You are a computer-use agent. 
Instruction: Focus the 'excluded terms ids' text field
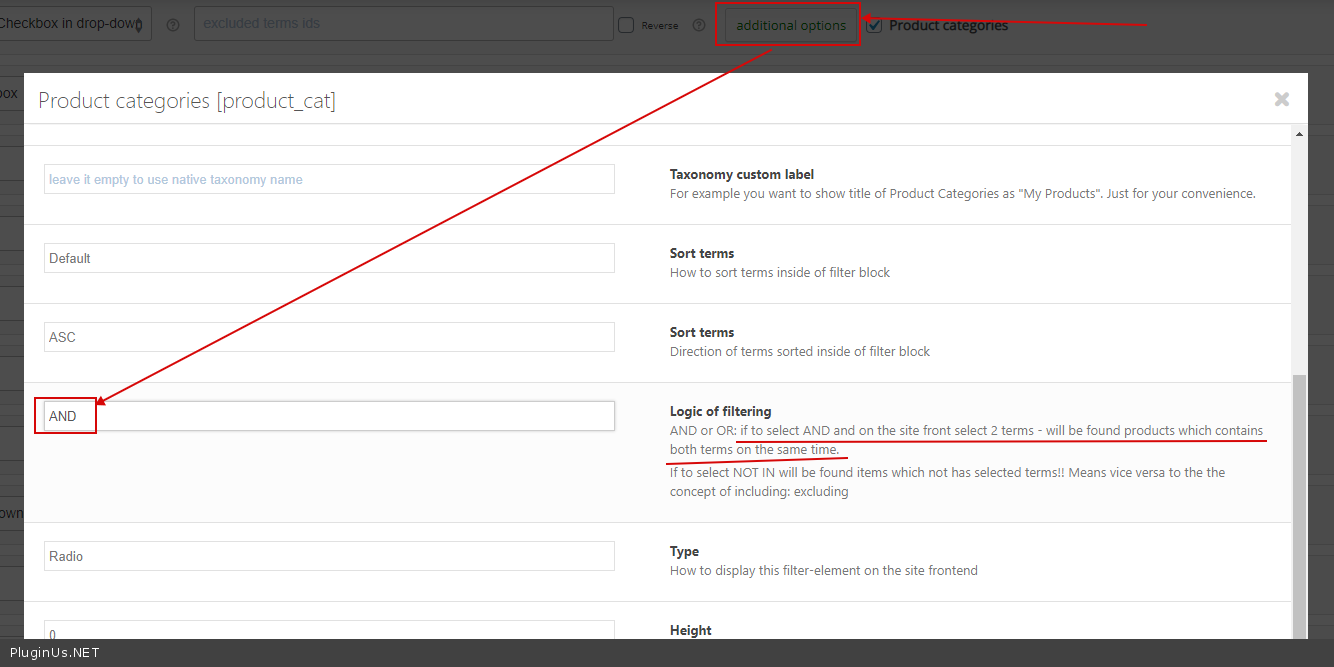click(403, 24)
